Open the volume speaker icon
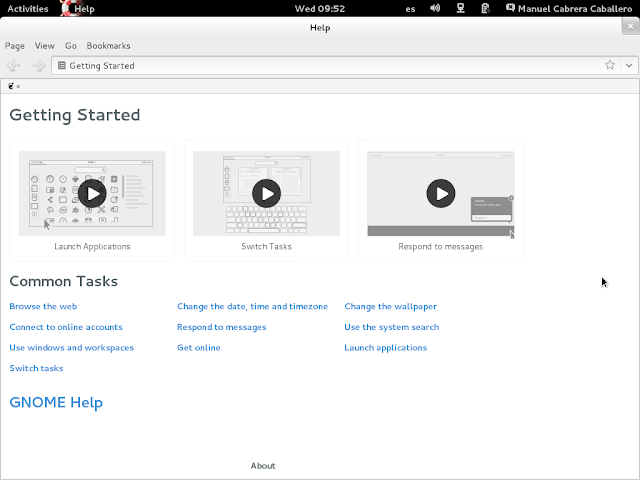Image resolution: width=640 pixels, height=480 pixels. click(435, 8)
